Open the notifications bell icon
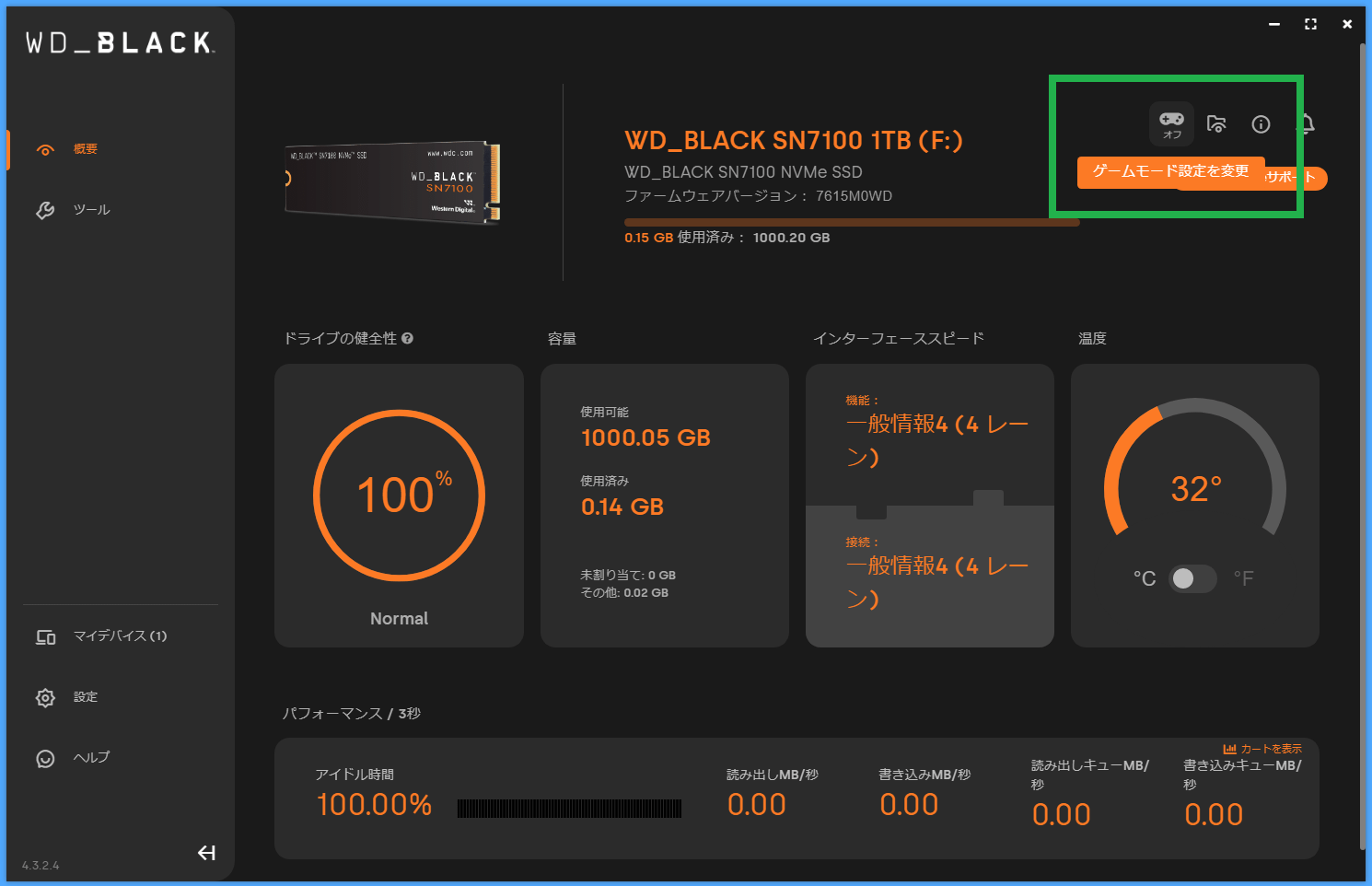The height and width of the screenshot is (886, 1372). (1307, 123)
